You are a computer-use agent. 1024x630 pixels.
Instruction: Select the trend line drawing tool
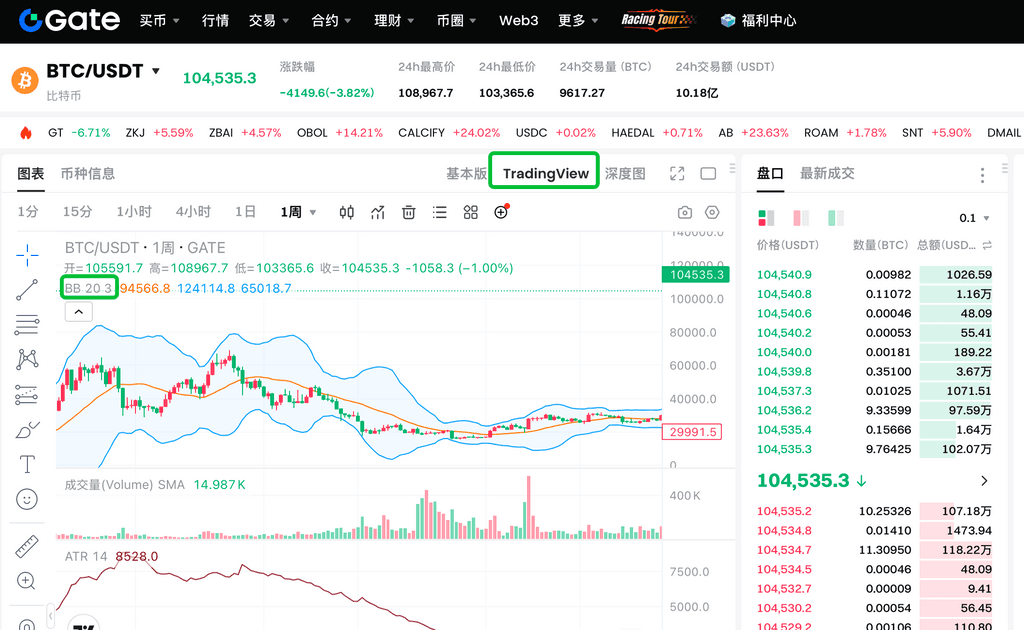tap(27, 290)
